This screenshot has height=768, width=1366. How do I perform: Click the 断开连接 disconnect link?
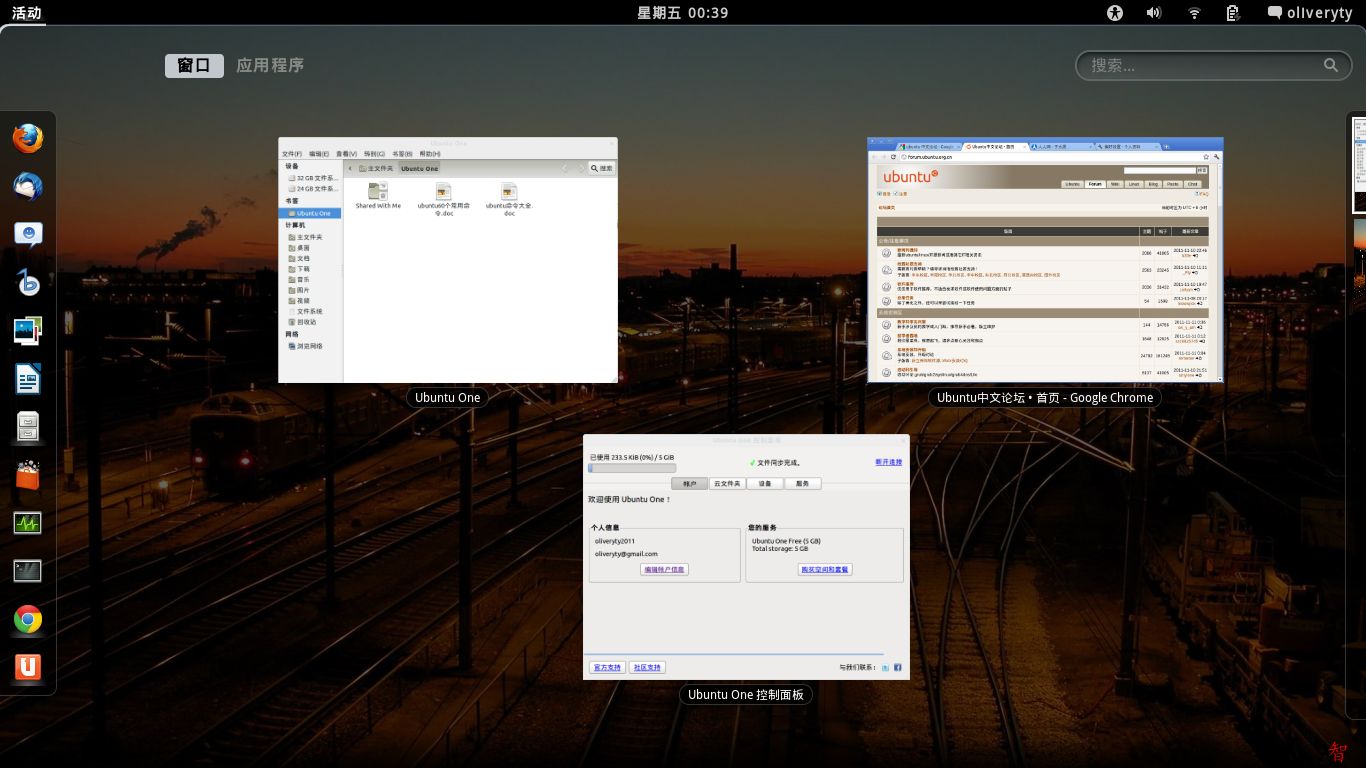(889, 462)
